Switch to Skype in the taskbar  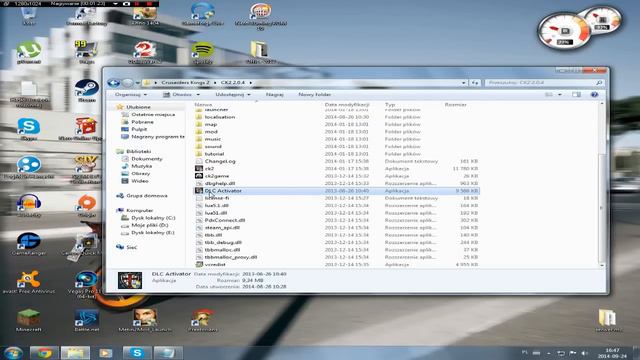tap(137, 353)
